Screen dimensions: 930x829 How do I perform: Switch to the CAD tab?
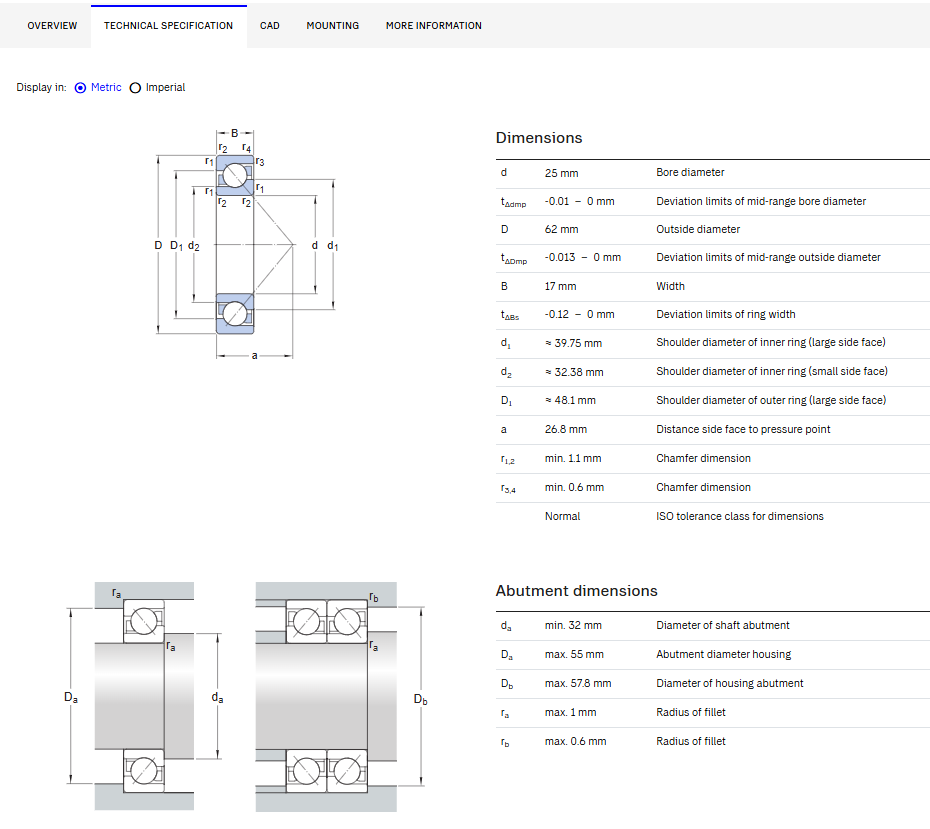click(x=269, y=25)
